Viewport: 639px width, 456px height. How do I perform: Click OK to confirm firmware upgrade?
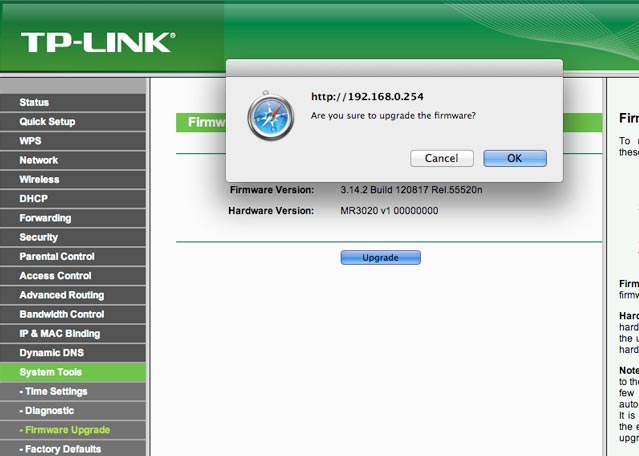click(514, 158)
